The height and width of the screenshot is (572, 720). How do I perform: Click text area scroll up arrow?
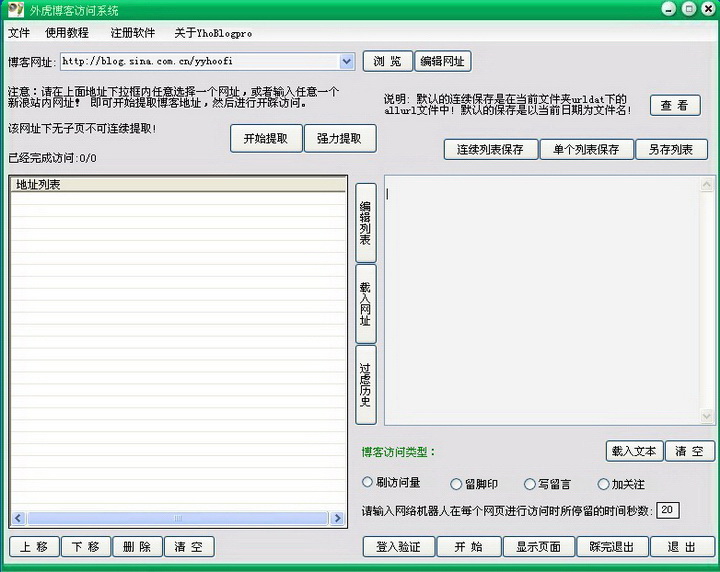tap(706, 185)
